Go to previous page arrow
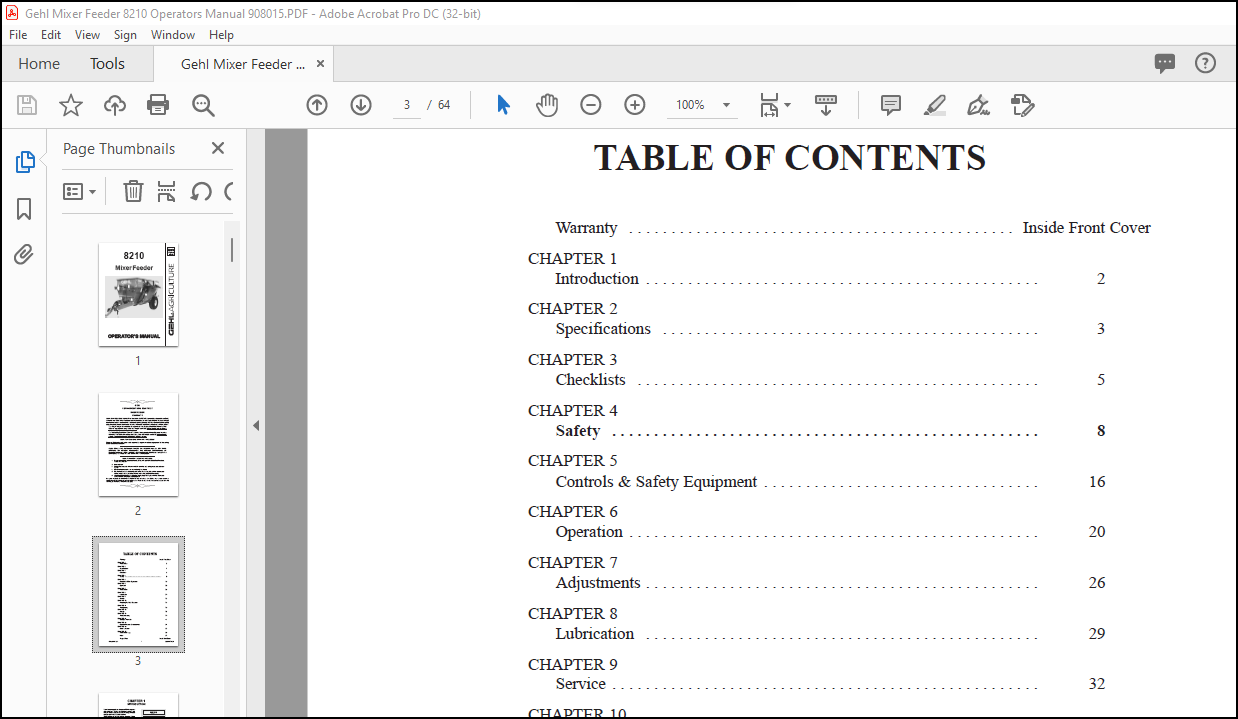The width and height of the screenshot is (1238, 719). click(317, 105)
